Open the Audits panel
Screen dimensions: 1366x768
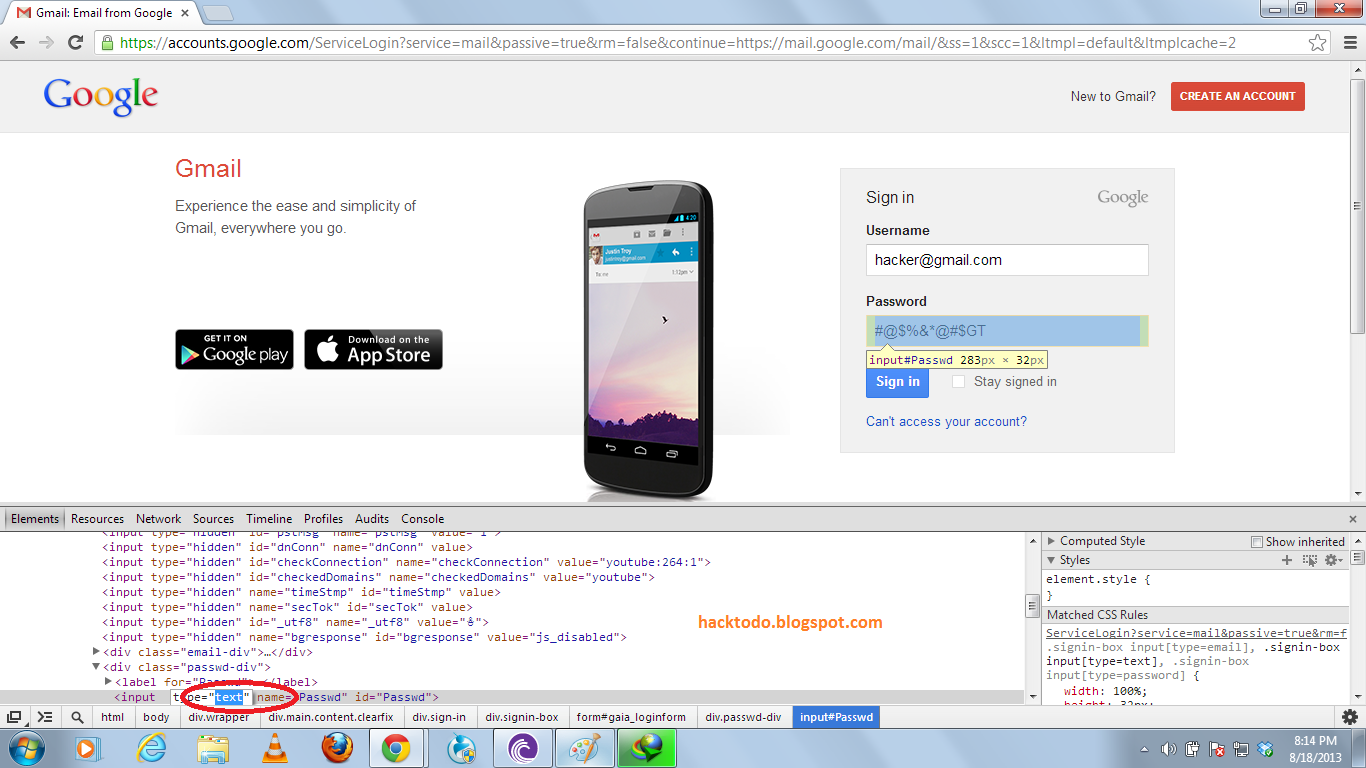[372, 519]
